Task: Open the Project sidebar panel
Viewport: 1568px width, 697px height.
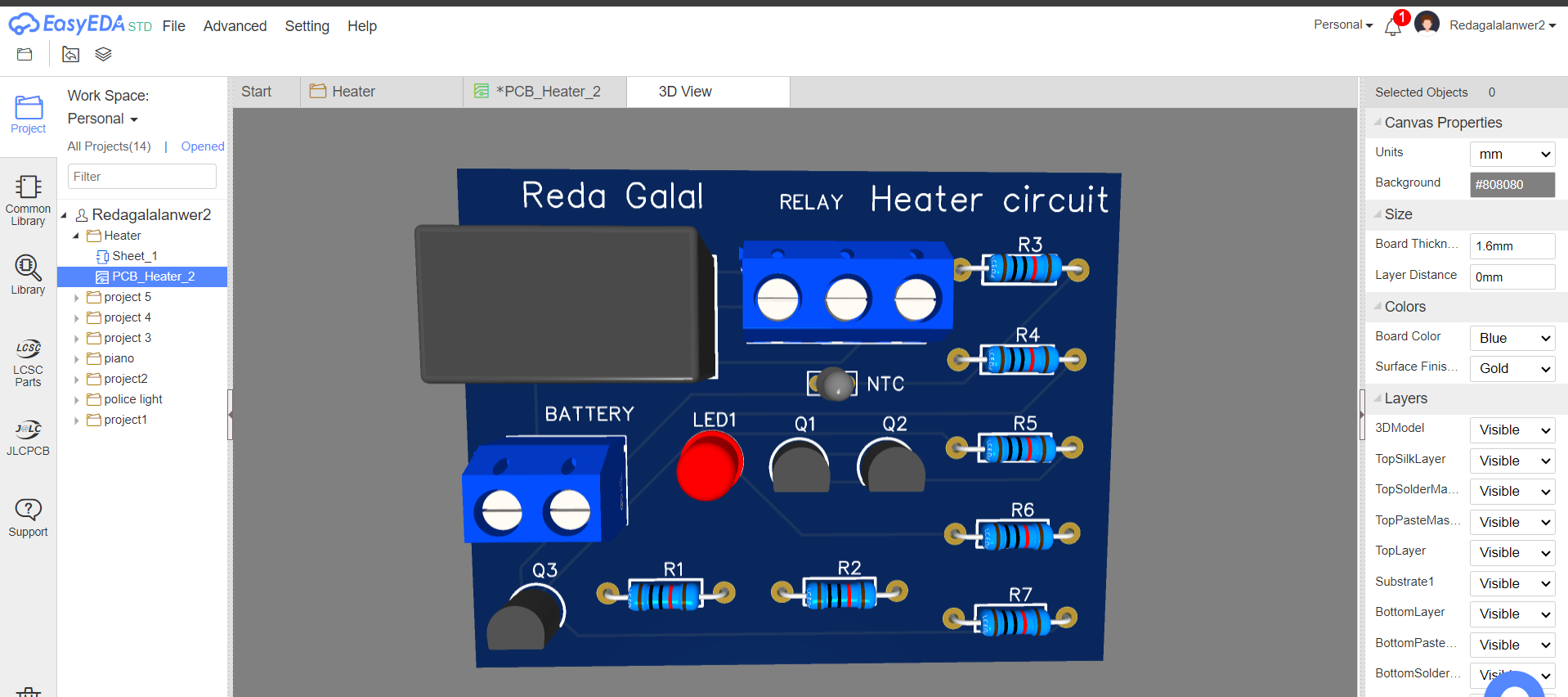Action: pos(29,115)
